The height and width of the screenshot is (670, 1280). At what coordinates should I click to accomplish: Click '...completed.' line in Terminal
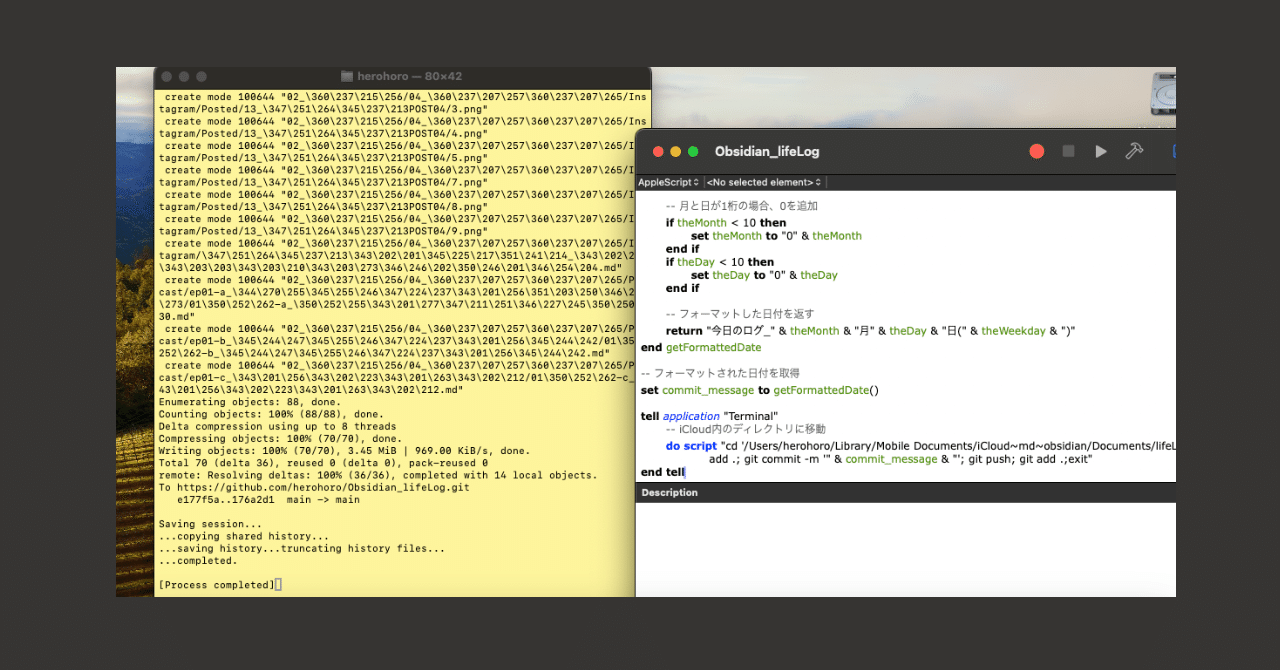[x=198, y=560]
